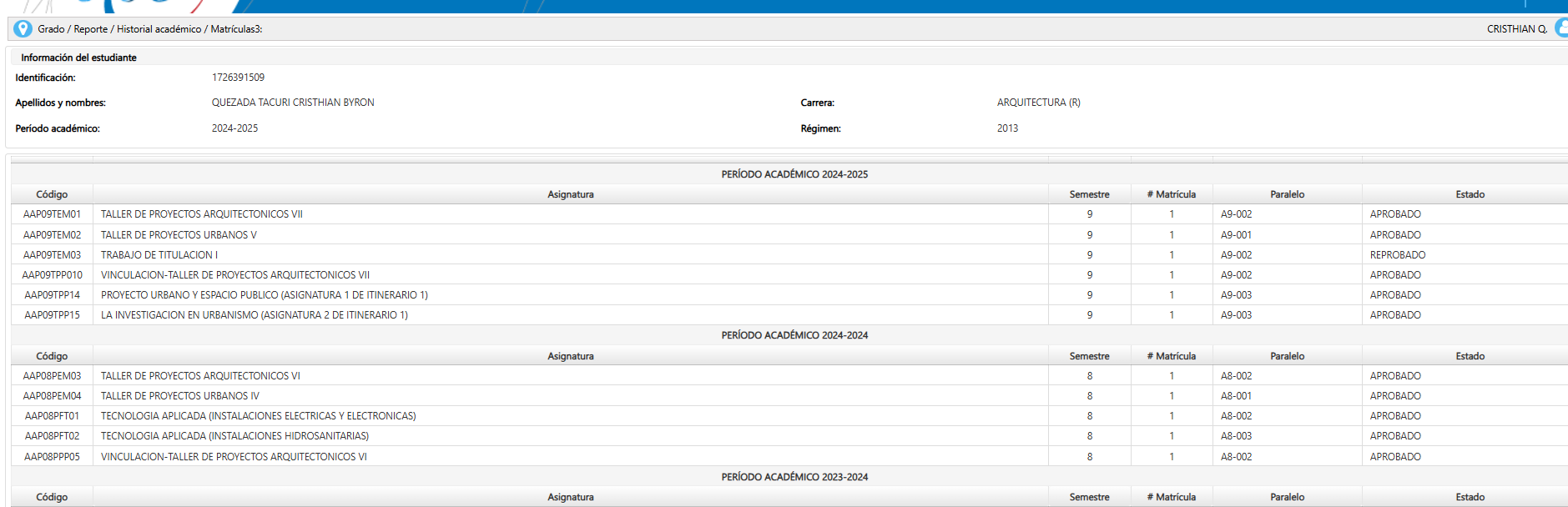Select code cell AAP08PPP05
This screenshot has height=507, width=1568.
point(52,457)
